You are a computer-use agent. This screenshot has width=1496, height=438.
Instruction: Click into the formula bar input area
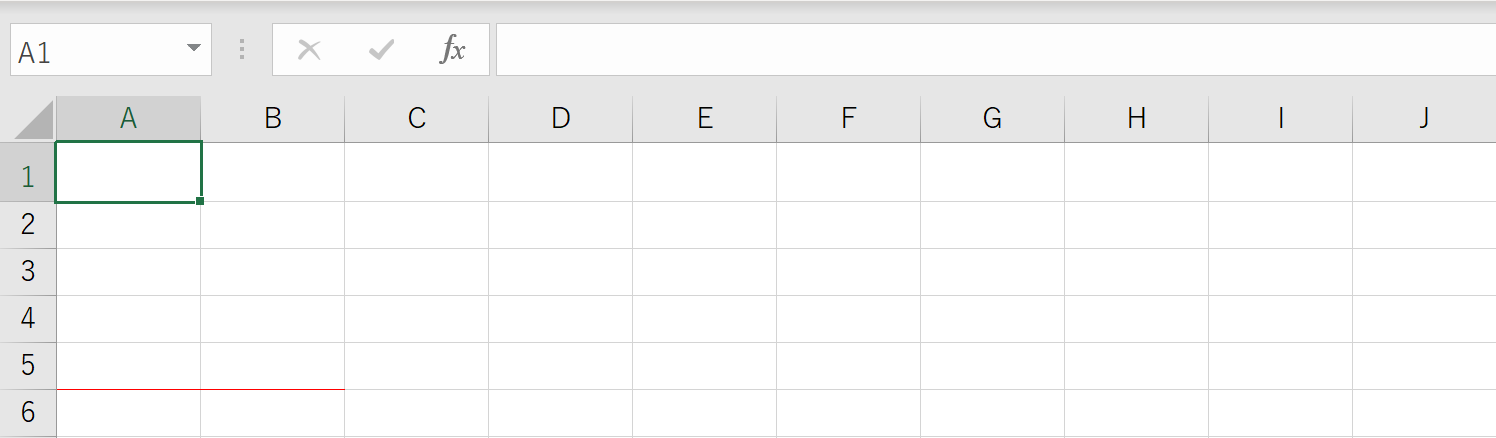(995, 50)
